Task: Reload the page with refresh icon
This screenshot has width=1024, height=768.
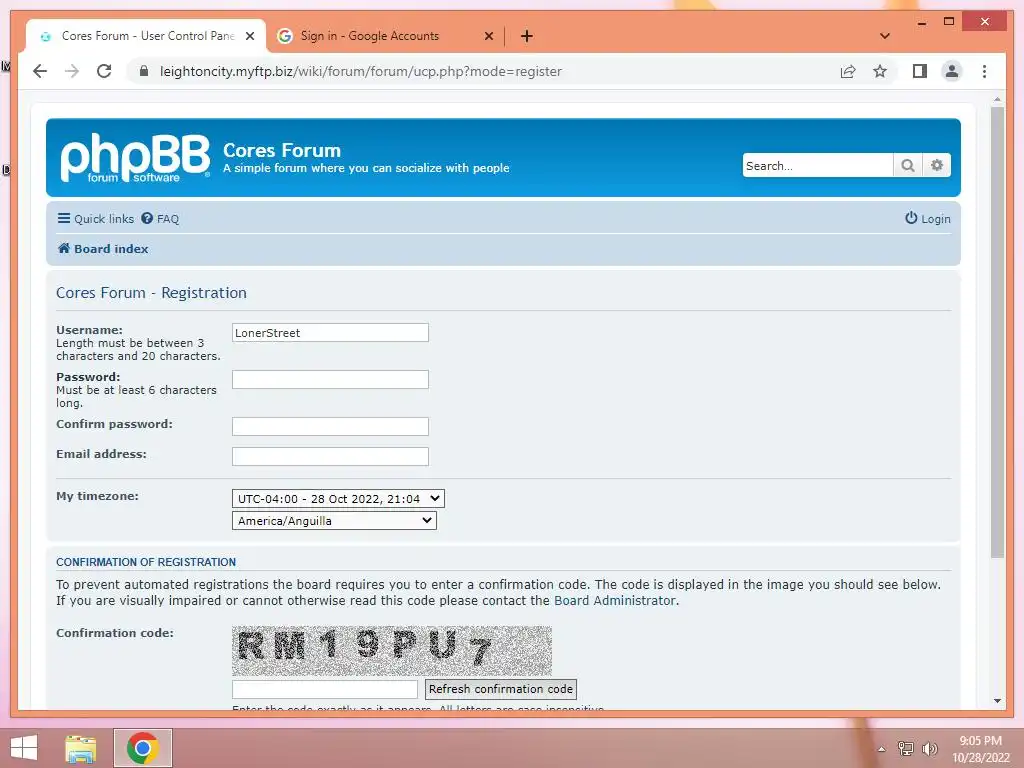Action: (104, 71)
